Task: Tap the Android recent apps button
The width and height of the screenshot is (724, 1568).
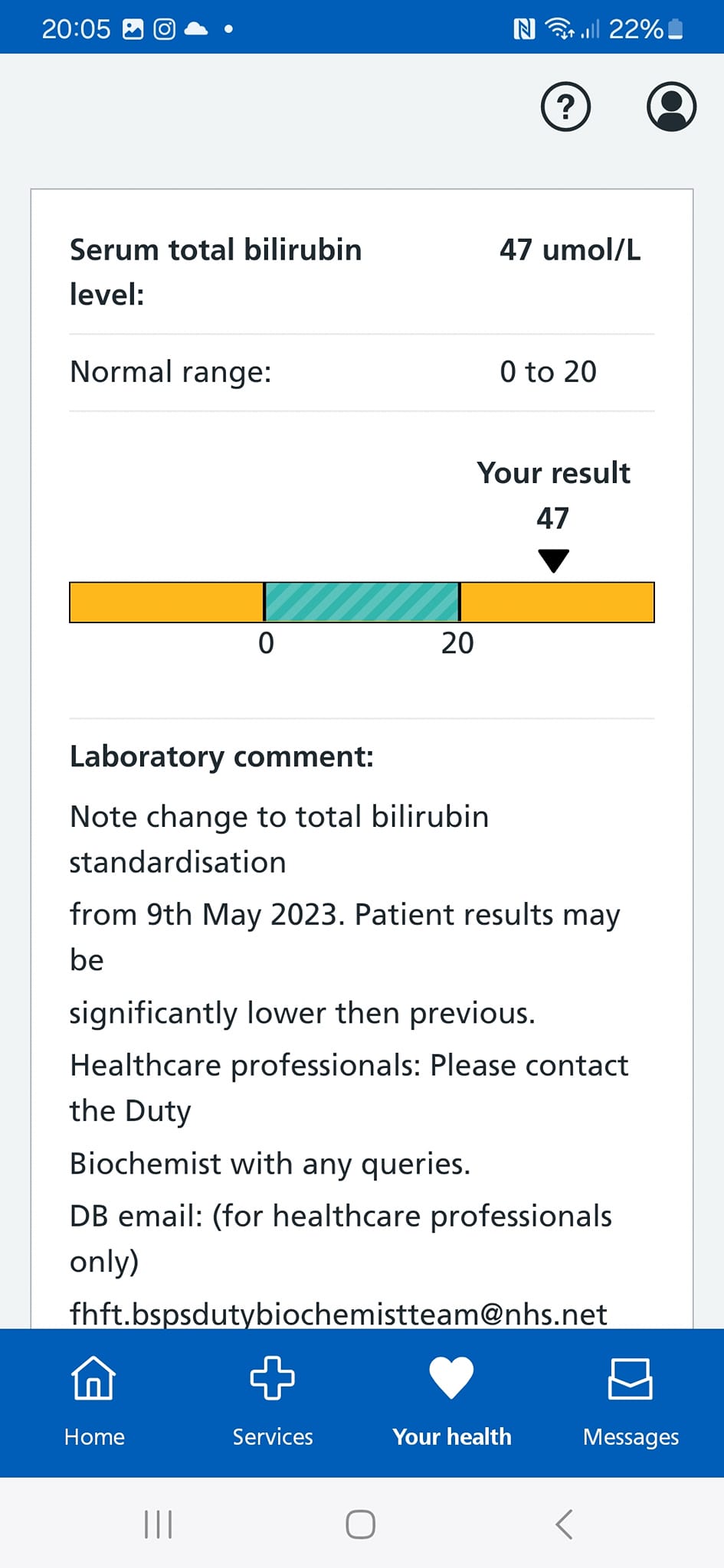Action: coord(159,1524)
